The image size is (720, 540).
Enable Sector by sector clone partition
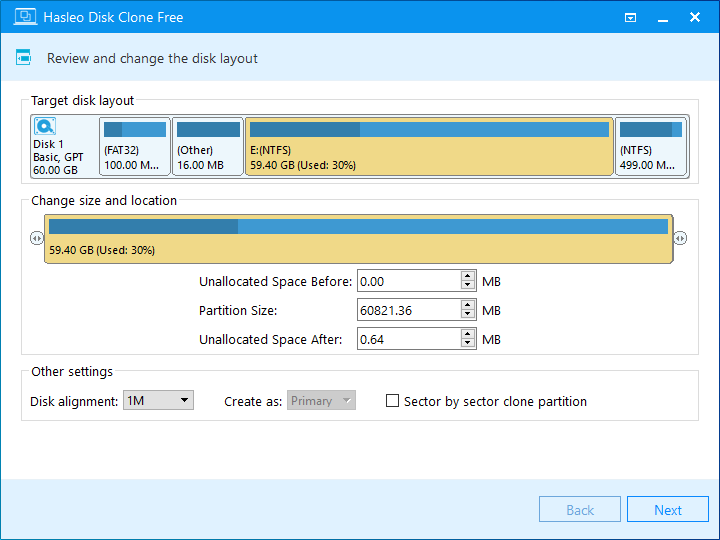pos(393,401)
